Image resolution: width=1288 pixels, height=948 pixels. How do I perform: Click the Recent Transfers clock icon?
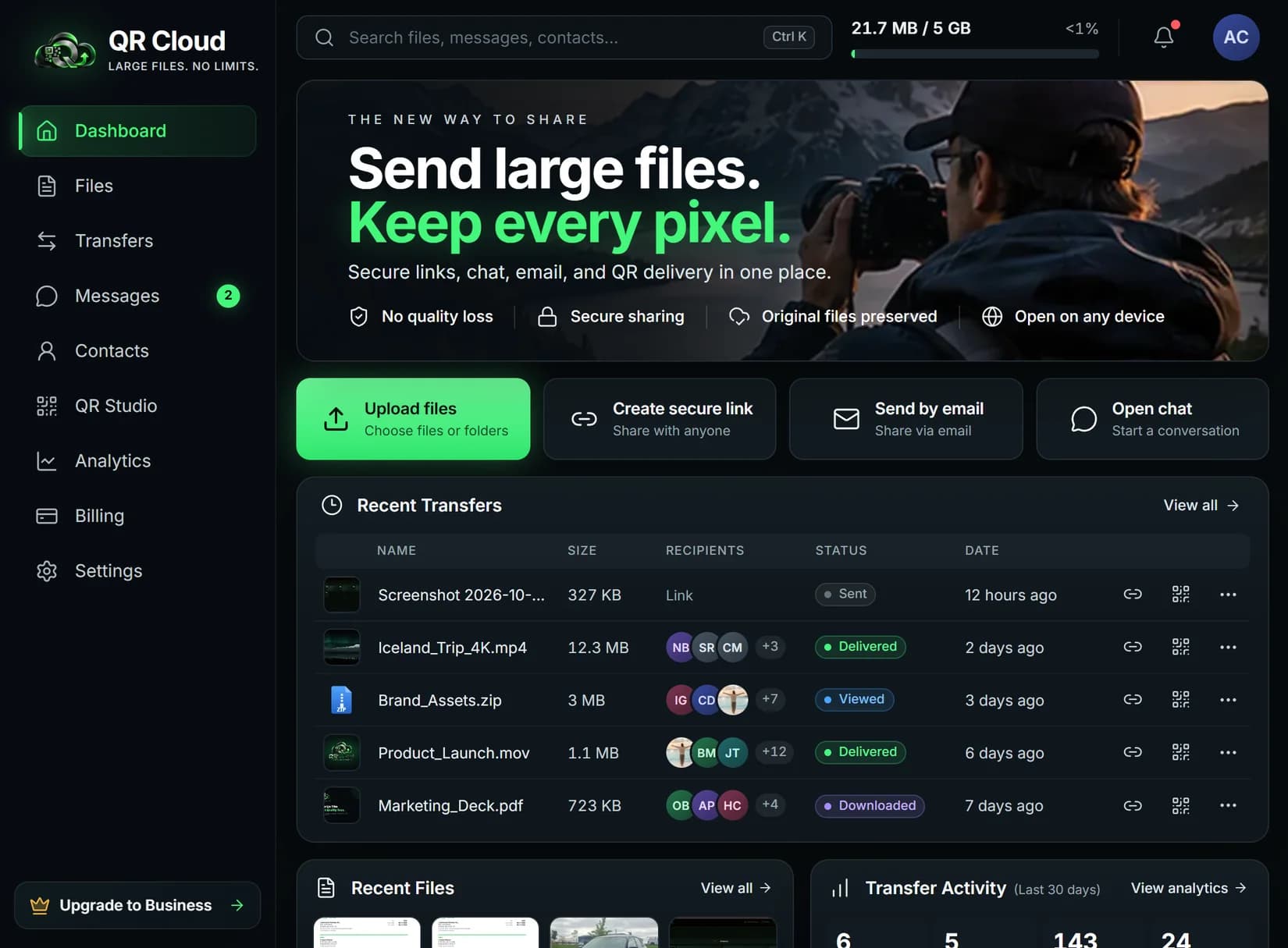click(x=332, y=505)
